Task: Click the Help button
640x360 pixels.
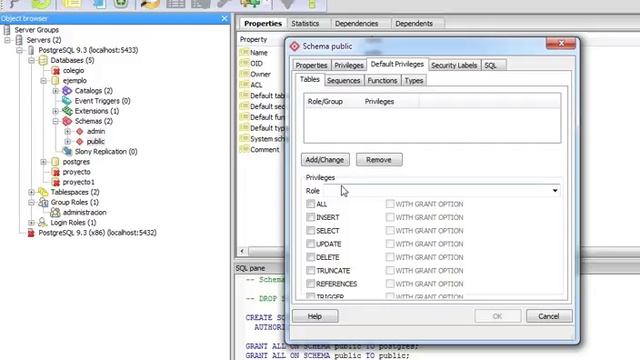Action: point(315,316)
